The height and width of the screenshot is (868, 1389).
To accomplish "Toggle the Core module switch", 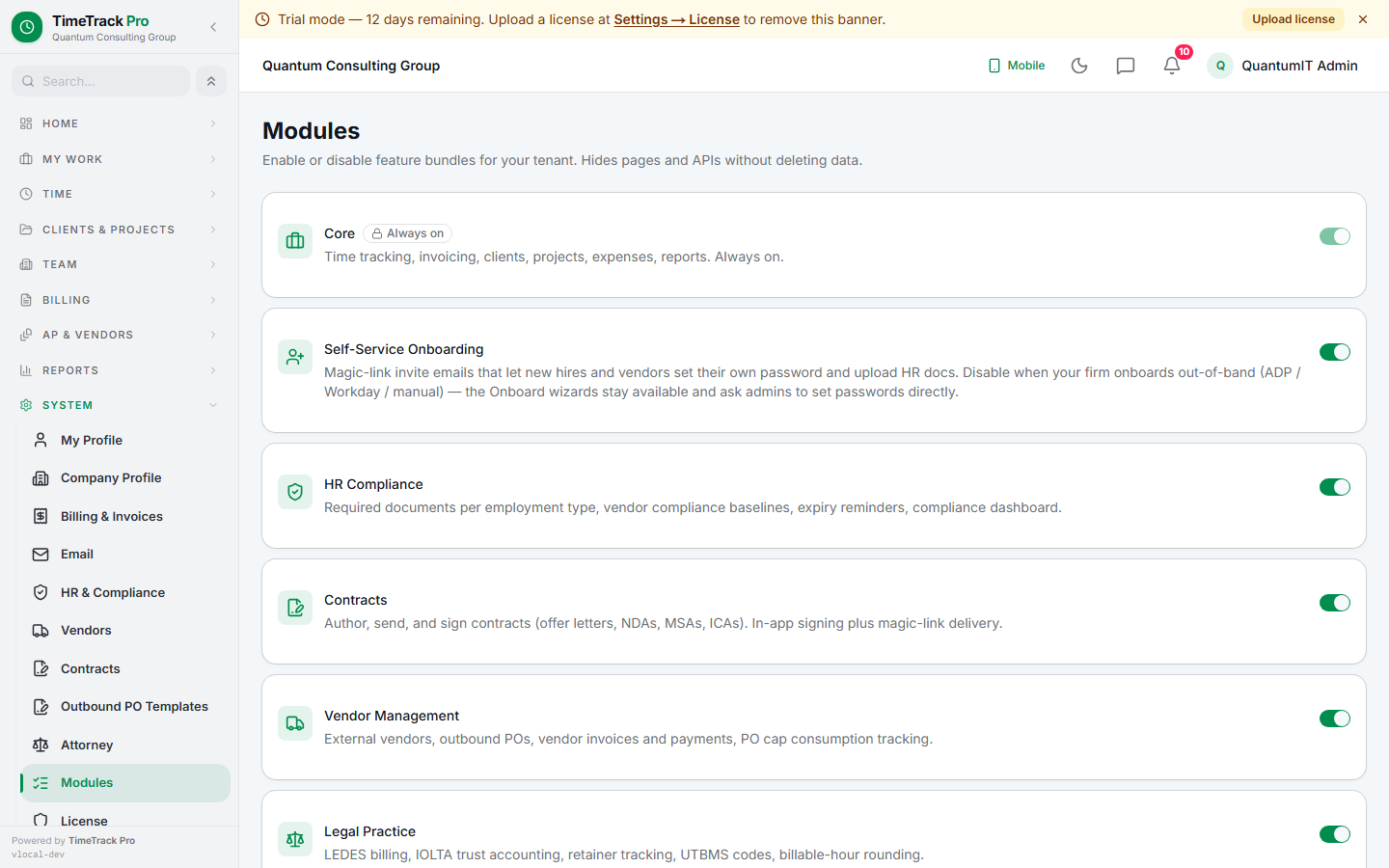I will [1335, 236].
